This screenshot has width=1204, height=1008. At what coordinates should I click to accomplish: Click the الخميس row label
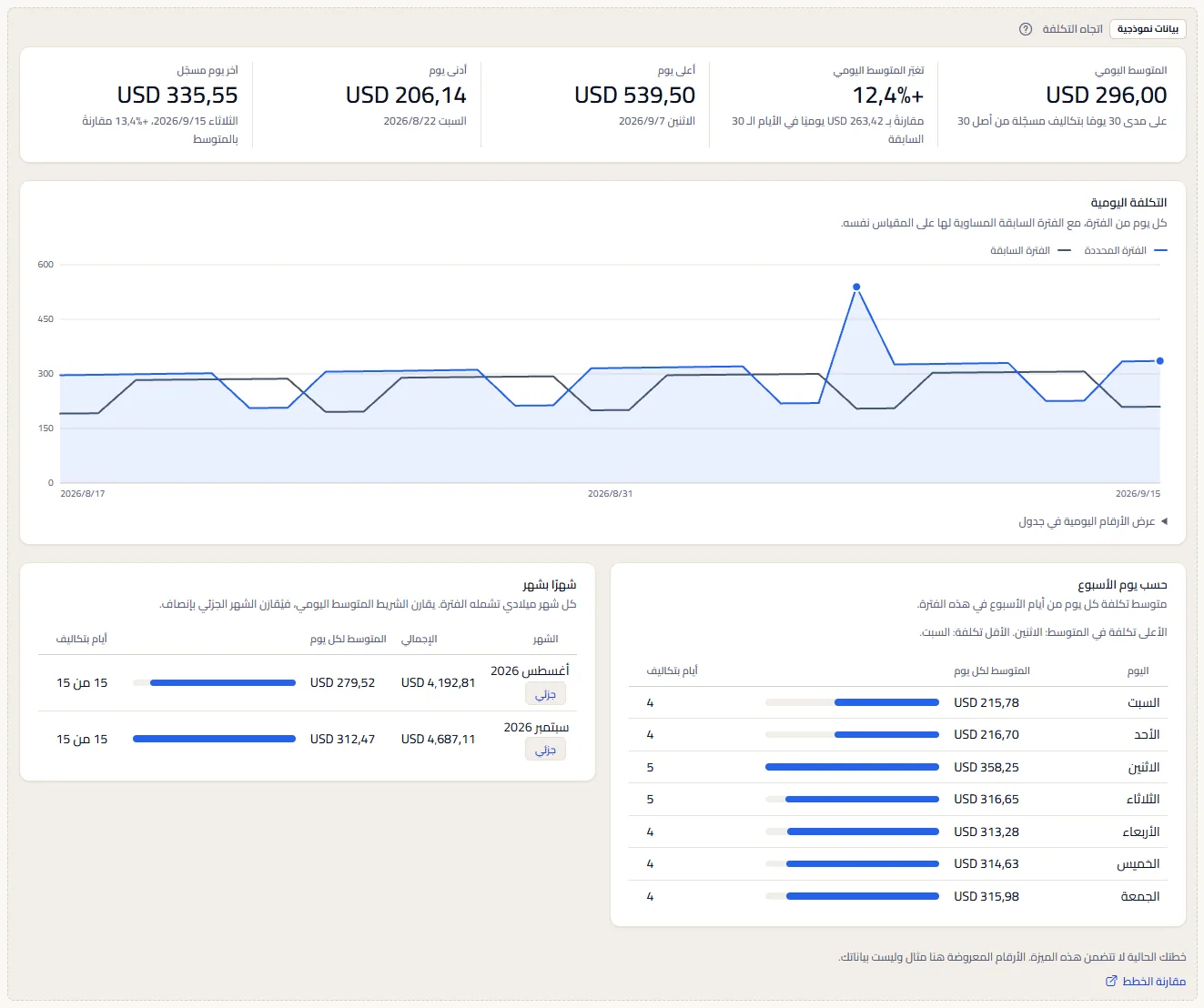1138,863
